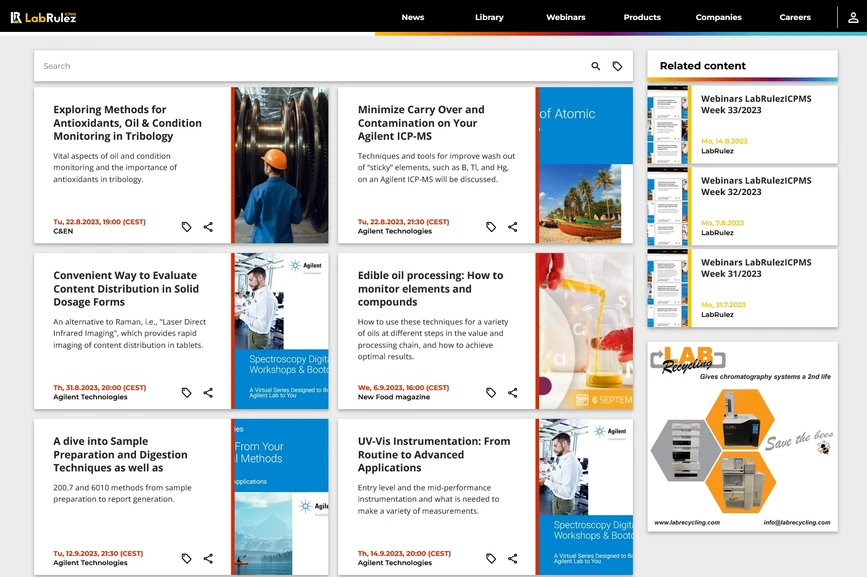Click tag icon on UV-Vis Instrumentation card
Screen dimensions: 867x577
490,558
